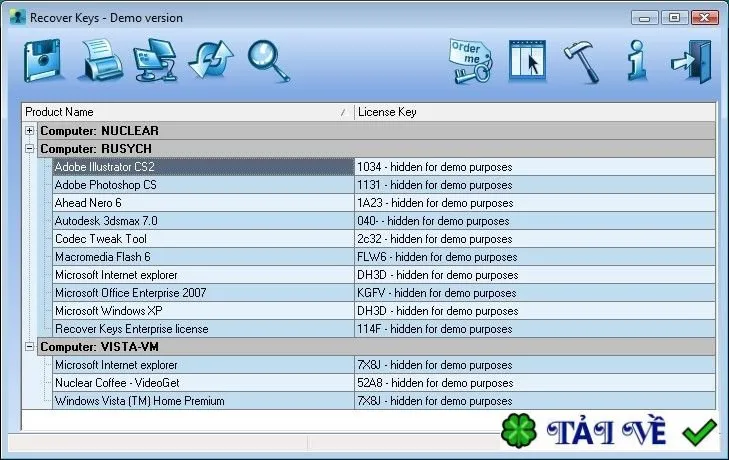Click the license key starting with 2c32
729x460 pixels.
tap(535, 239)
